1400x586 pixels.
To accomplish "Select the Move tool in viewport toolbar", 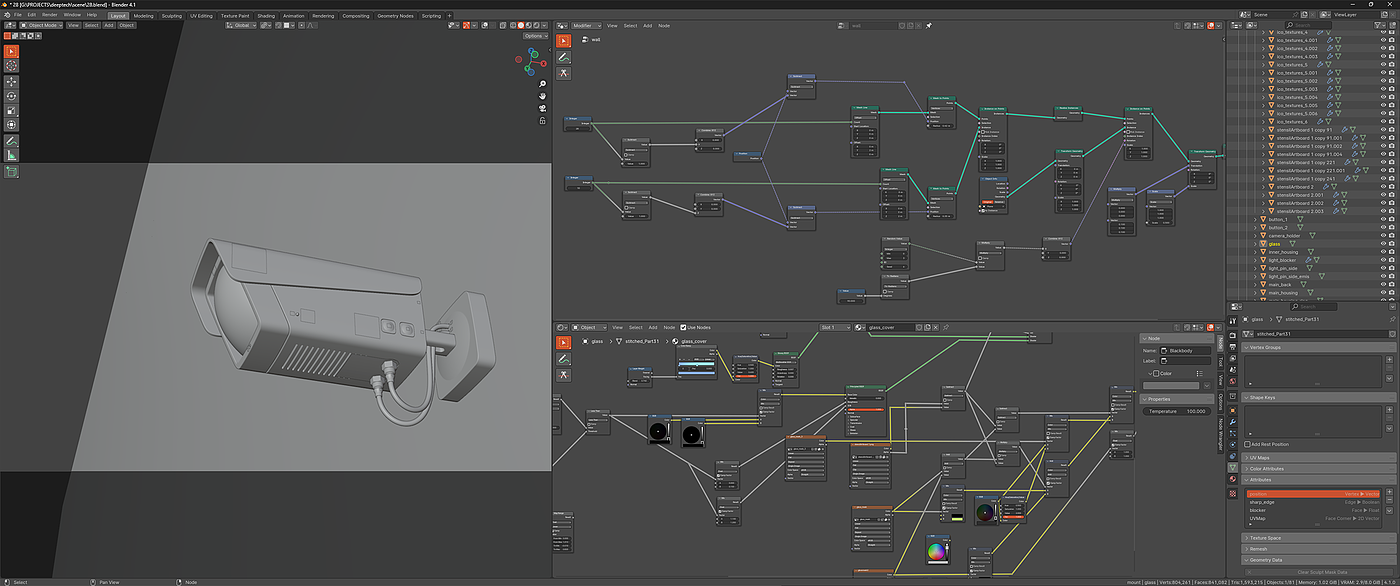I will click(x=12, y=82).
